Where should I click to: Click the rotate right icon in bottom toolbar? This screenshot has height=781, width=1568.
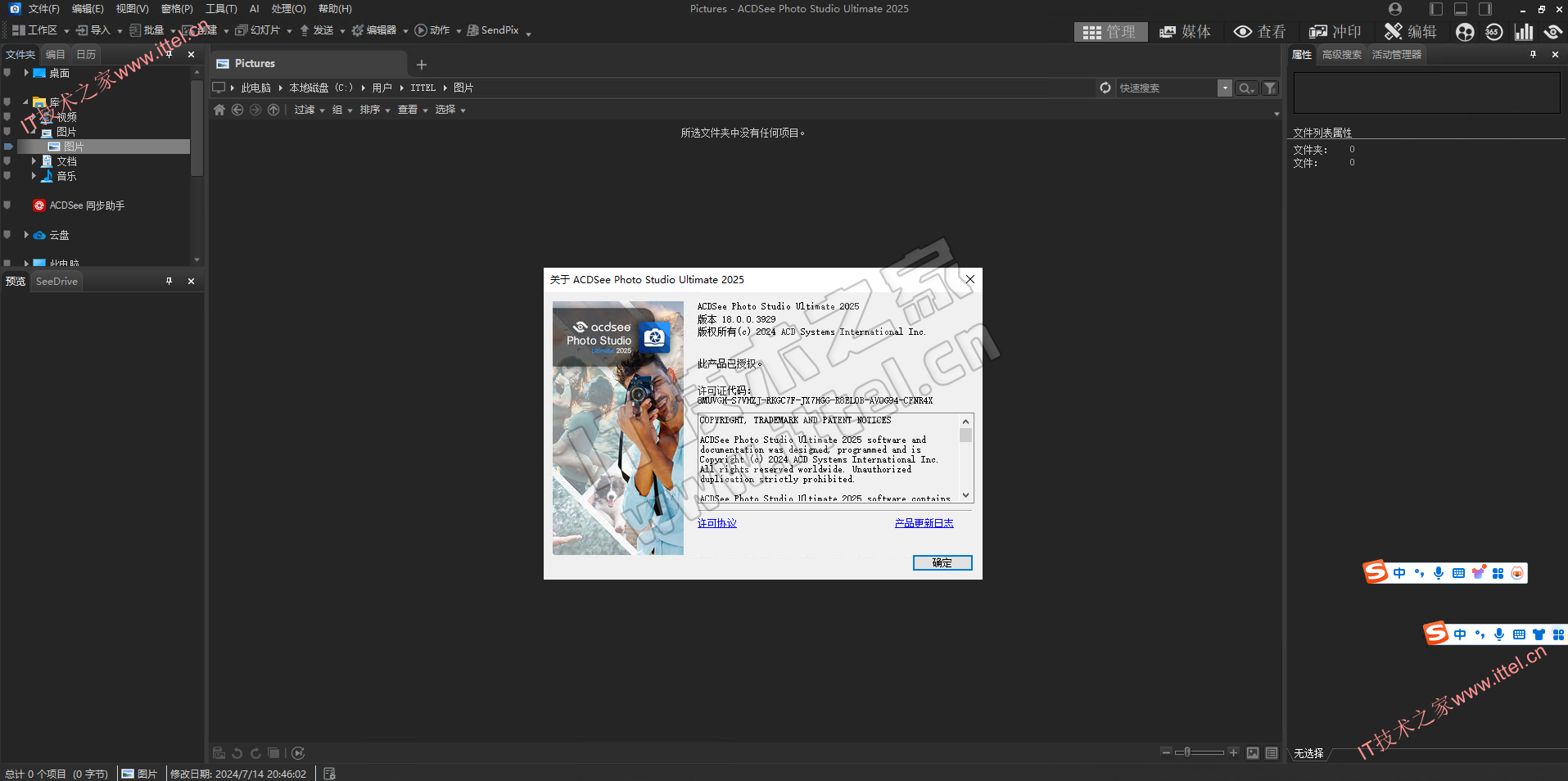255,753
